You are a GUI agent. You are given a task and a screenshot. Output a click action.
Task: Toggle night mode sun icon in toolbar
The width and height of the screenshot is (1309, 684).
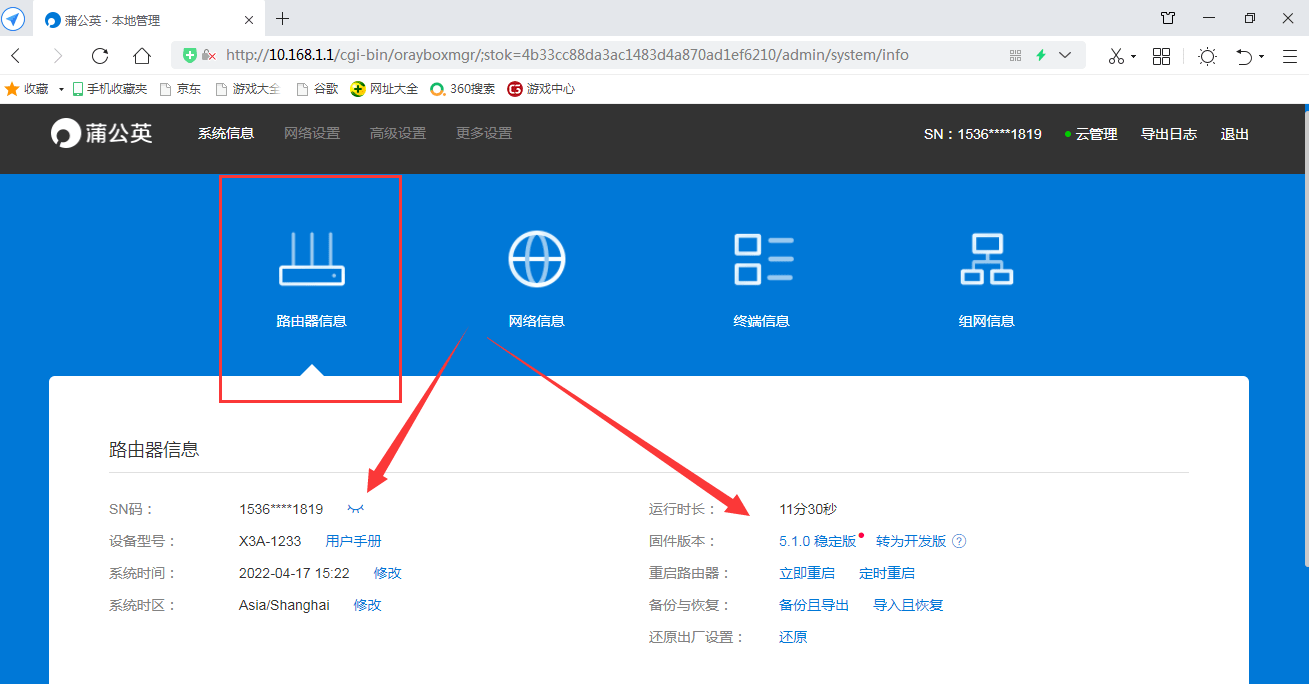click(x=1207, y=56)
